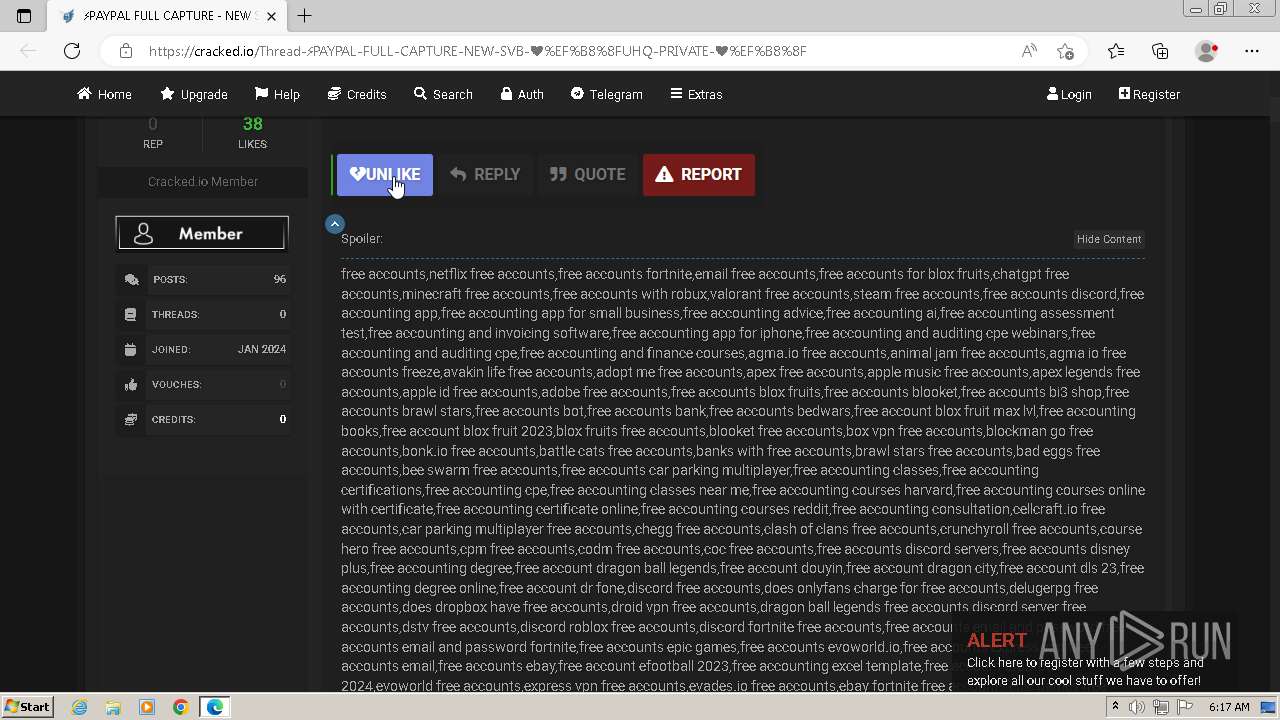Image resolution: width=1280 pixels, height=720 pixels.
Task: Click the taskbar clock
Action: pyautogui.click(x=1229, y=707)
